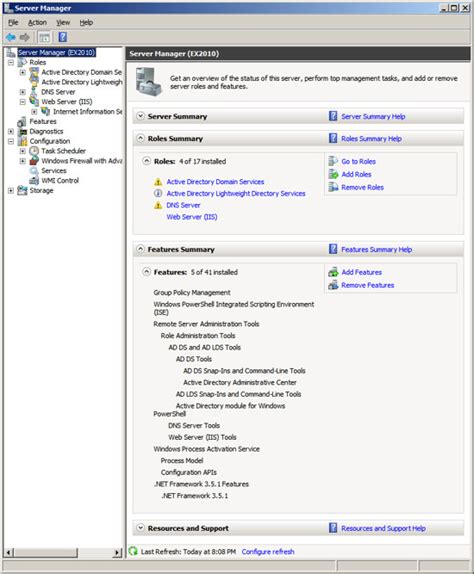Collapse the Web Server (IIS) tree node

[23, 101]
